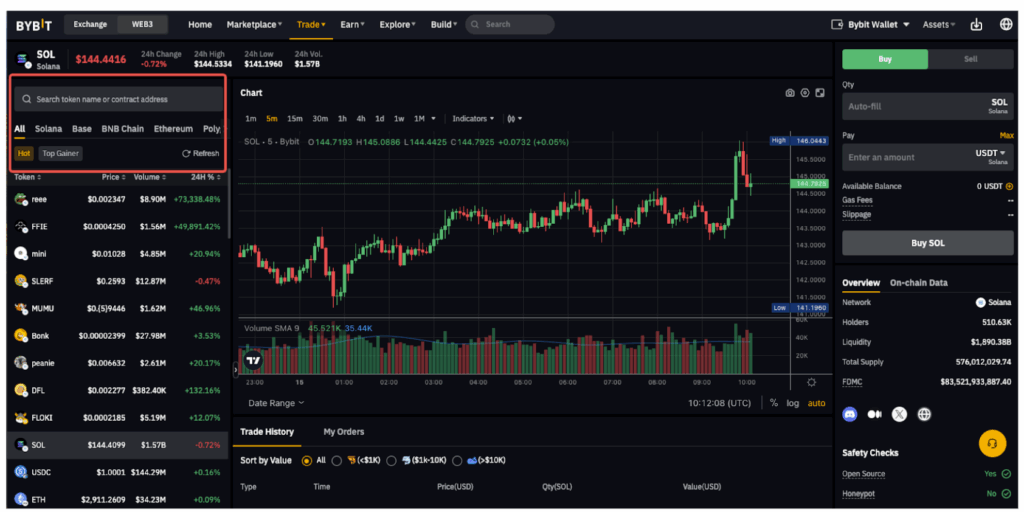The width and height of the screenshot is (1024, 512).
Task: Filter tokens by BNB Chain
Action: [122, 129]
